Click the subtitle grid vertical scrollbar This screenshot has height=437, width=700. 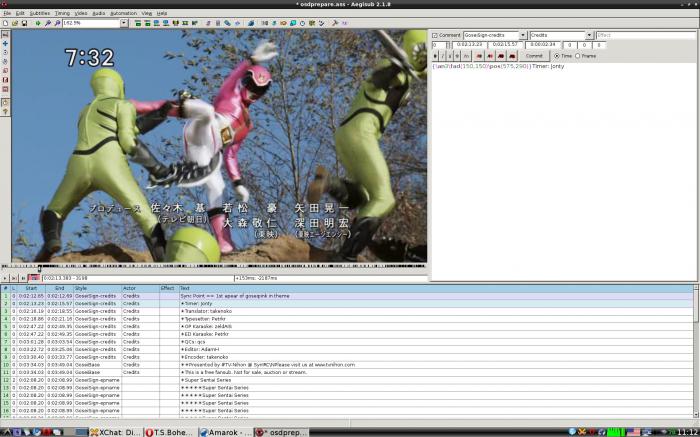click(696, 350)
